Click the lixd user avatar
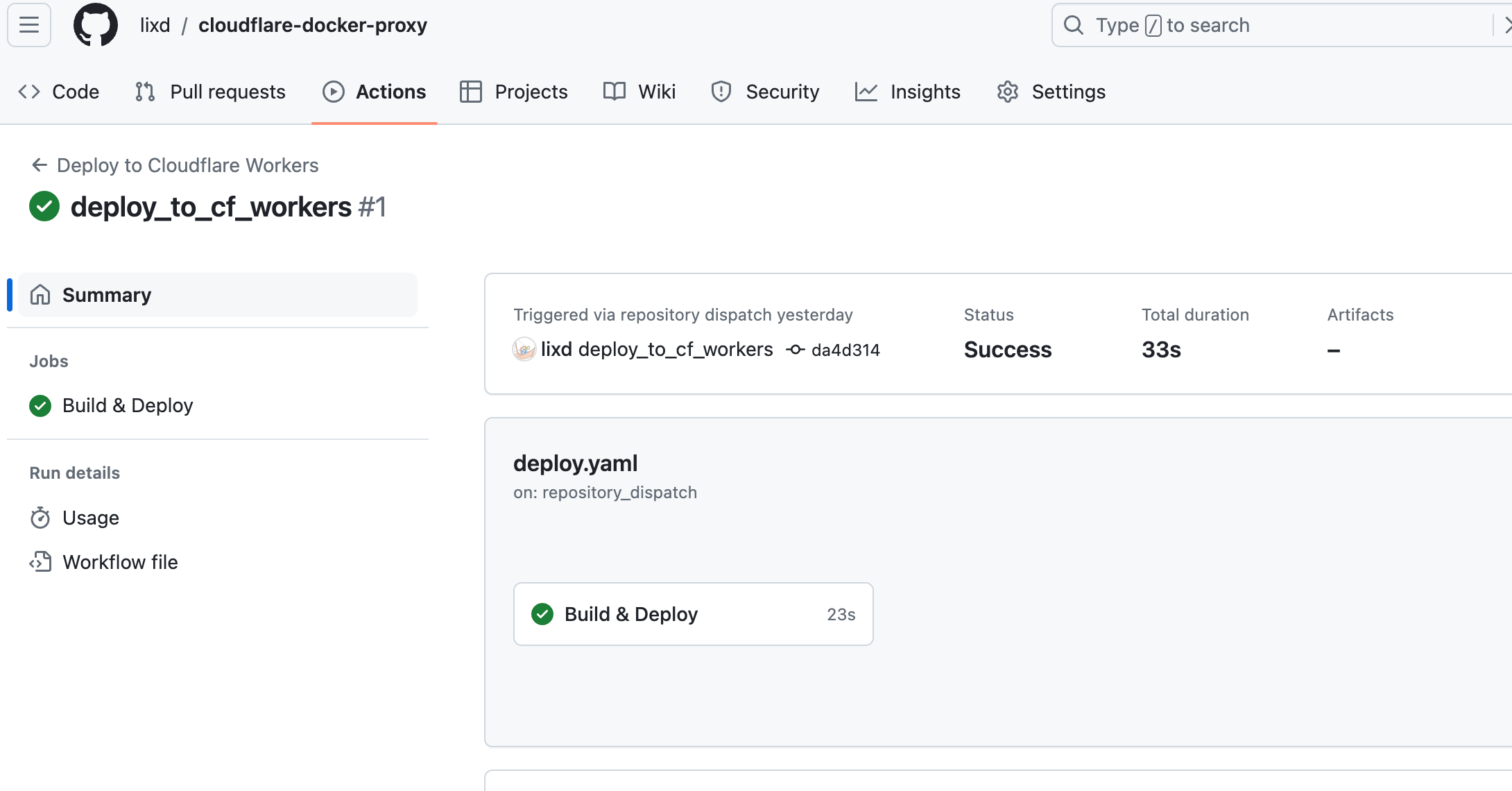Screen dimensions: 1512x791 tap(524, 349)
